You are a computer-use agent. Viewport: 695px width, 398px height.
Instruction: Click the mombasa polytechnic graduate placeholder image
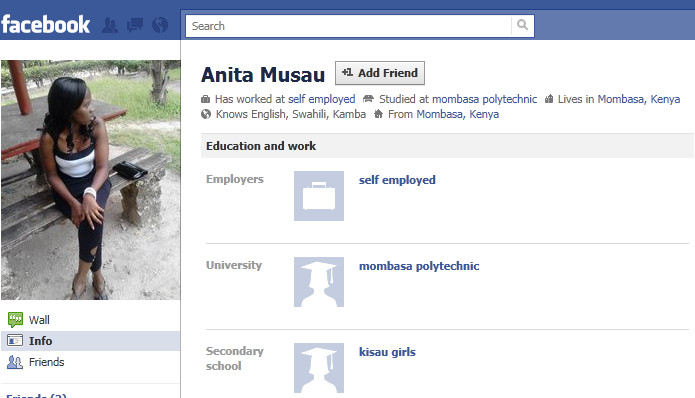point(319,281)
